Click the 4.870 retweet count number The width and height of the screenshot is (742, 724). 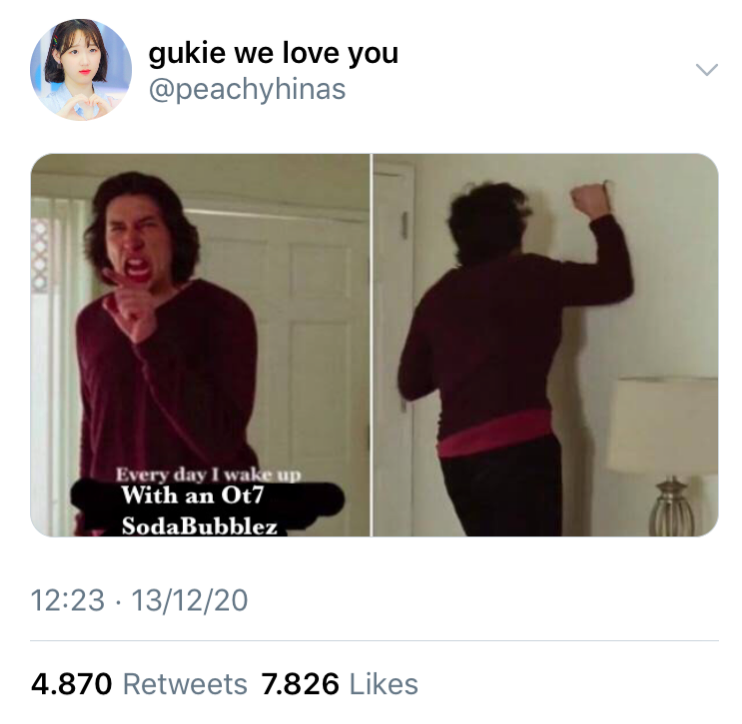pos(71,684)
